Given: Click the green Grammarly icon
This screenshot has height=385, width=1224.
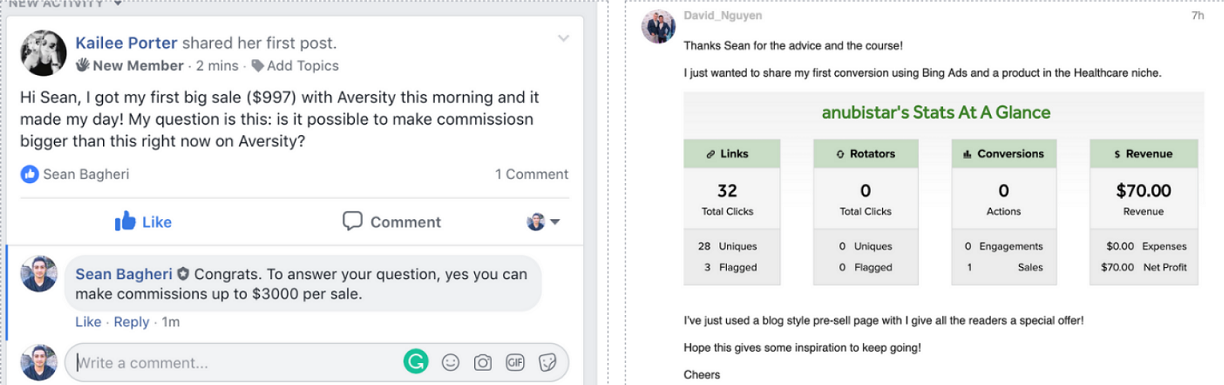Looking at the screenshot, I should [415, 362].
